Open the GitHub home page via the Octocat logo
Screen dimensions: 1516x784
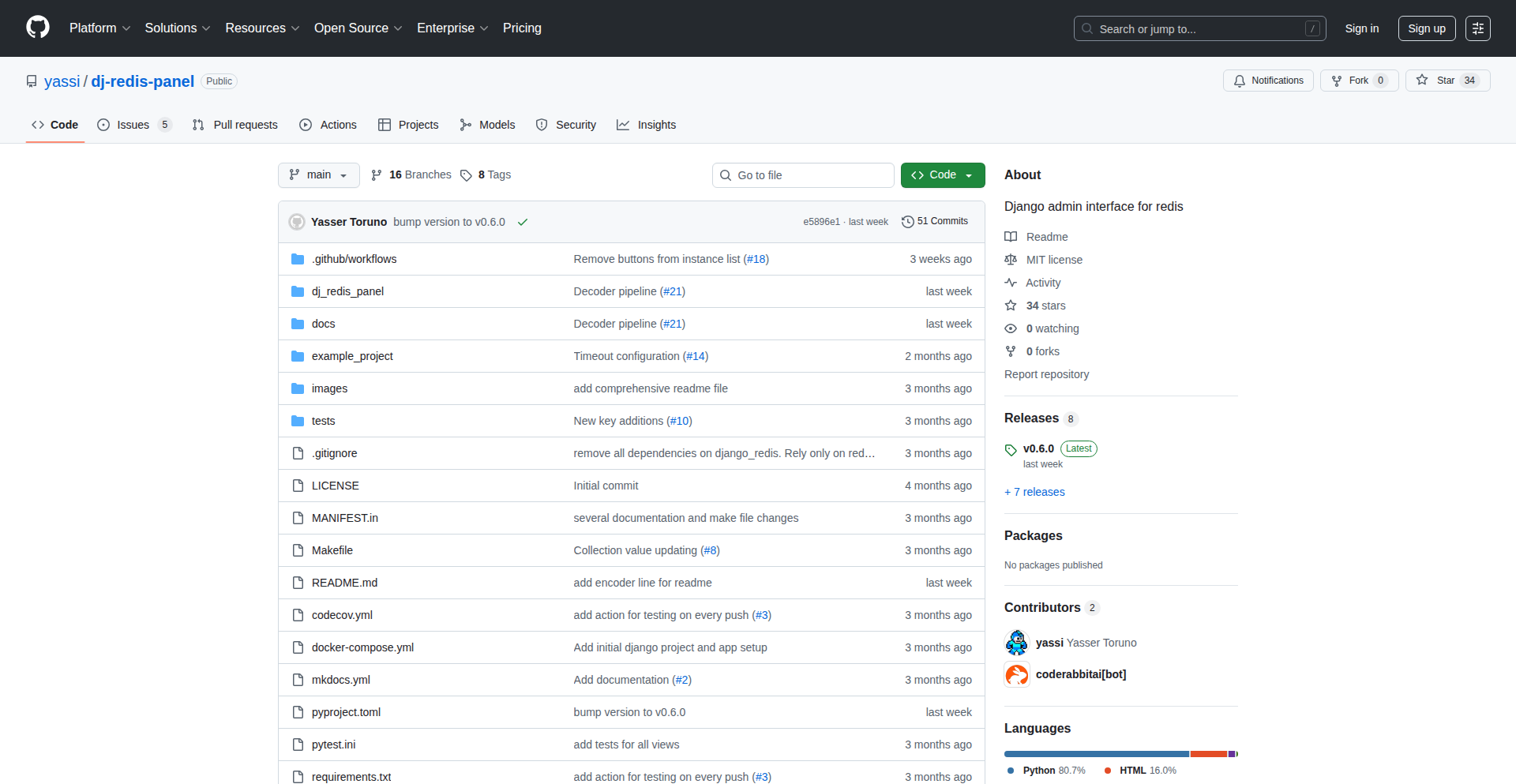pyautogui.click(x=36, y=28)
